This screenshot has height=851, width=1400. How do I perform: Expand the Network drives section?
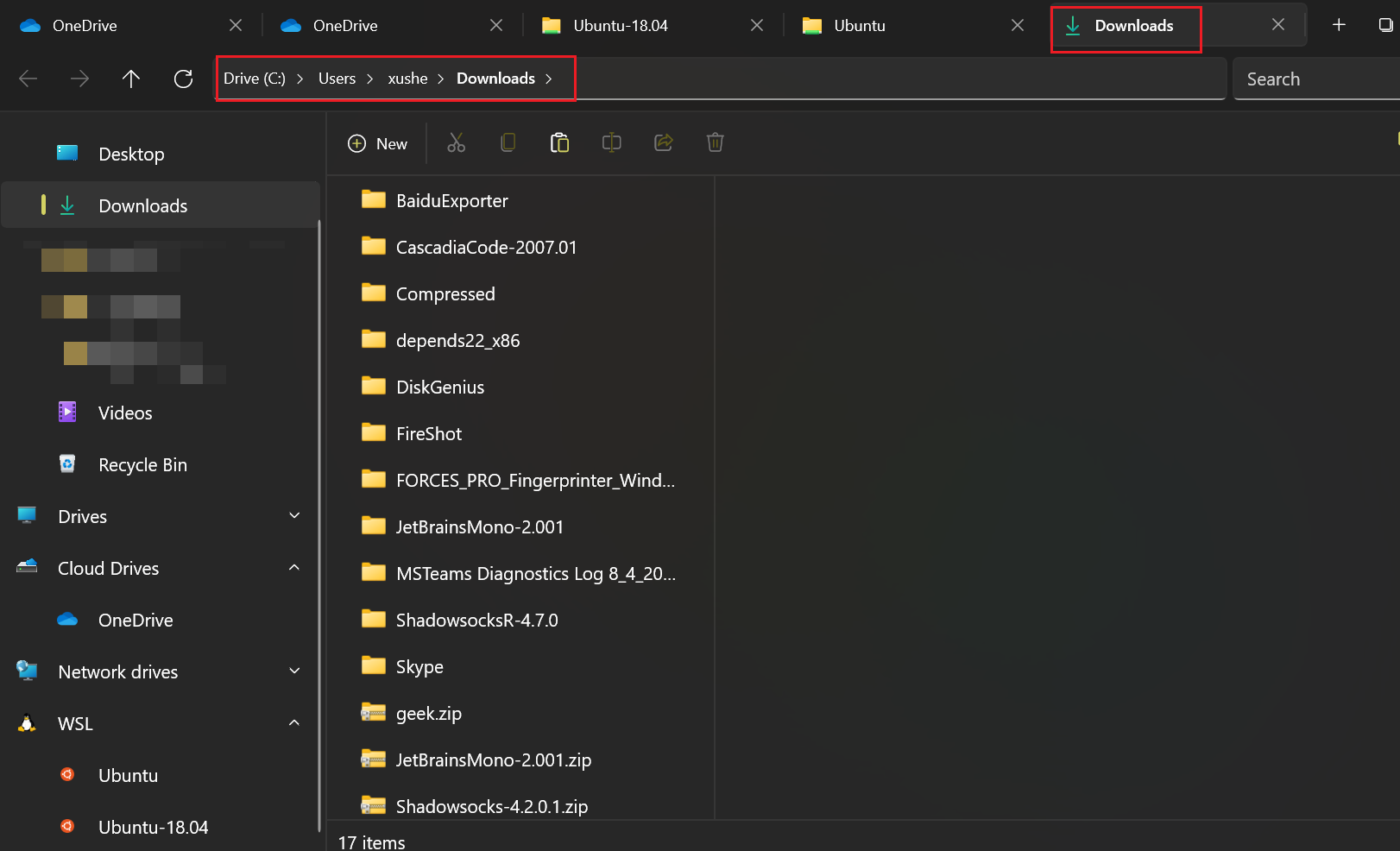(294, 671)
